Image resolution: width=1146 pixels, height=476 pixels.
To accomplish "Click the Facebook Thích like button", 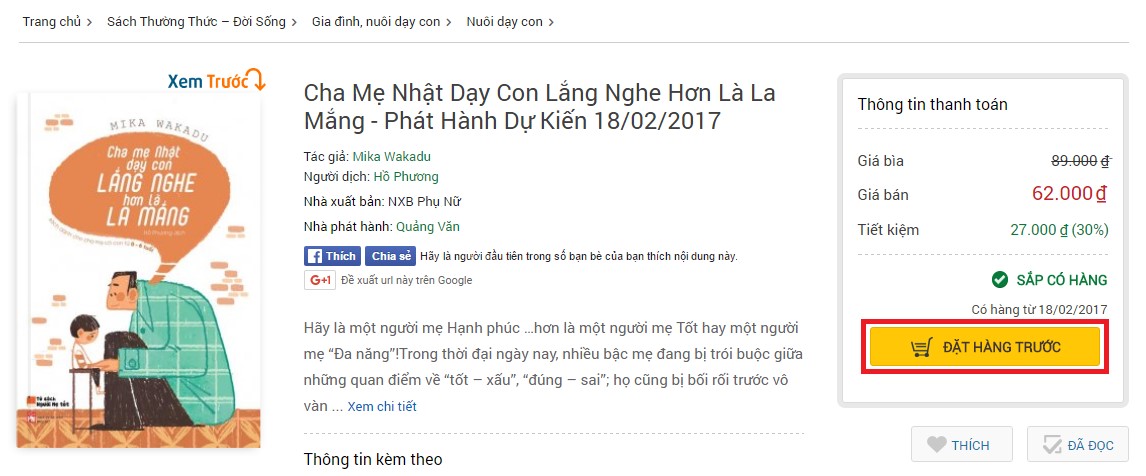I will 333,256.
